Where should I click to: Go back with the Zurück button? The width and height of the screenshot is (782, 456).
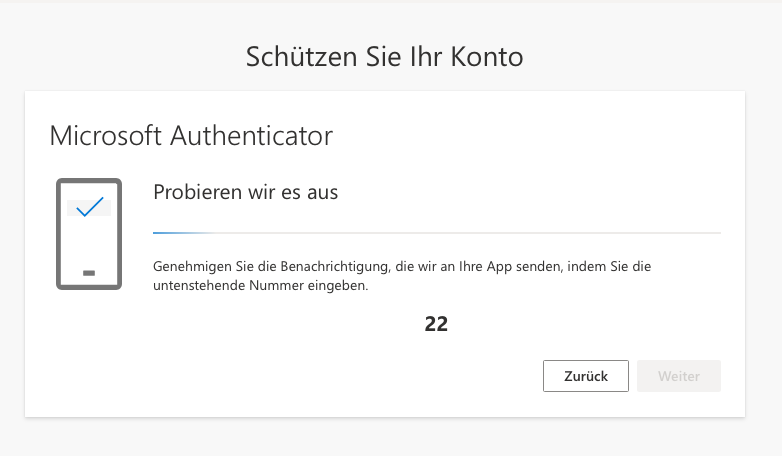pyautogui.click(x=585, y=376)
